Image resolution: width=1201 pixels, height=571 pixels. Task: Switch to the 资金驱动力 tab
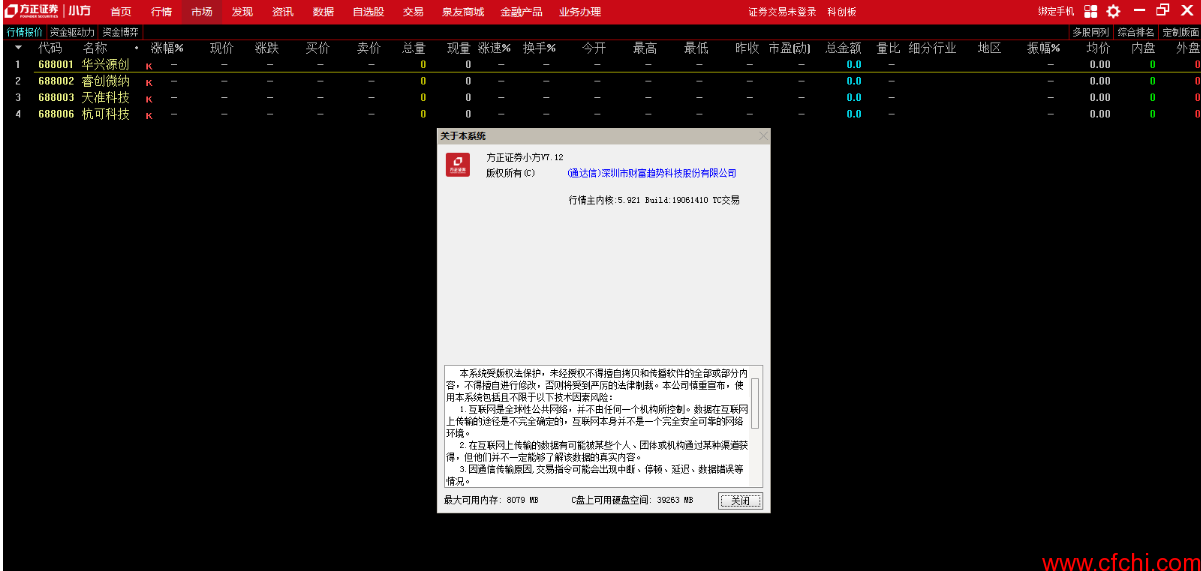click(x=72, y=32)
